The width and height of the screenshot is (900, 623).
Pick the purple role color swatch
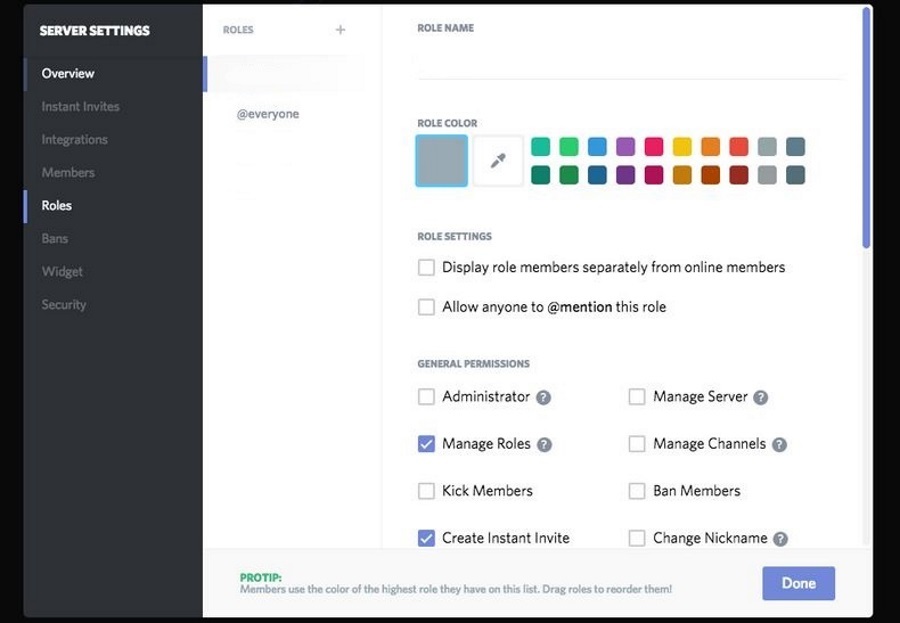(x=625, y=146)
